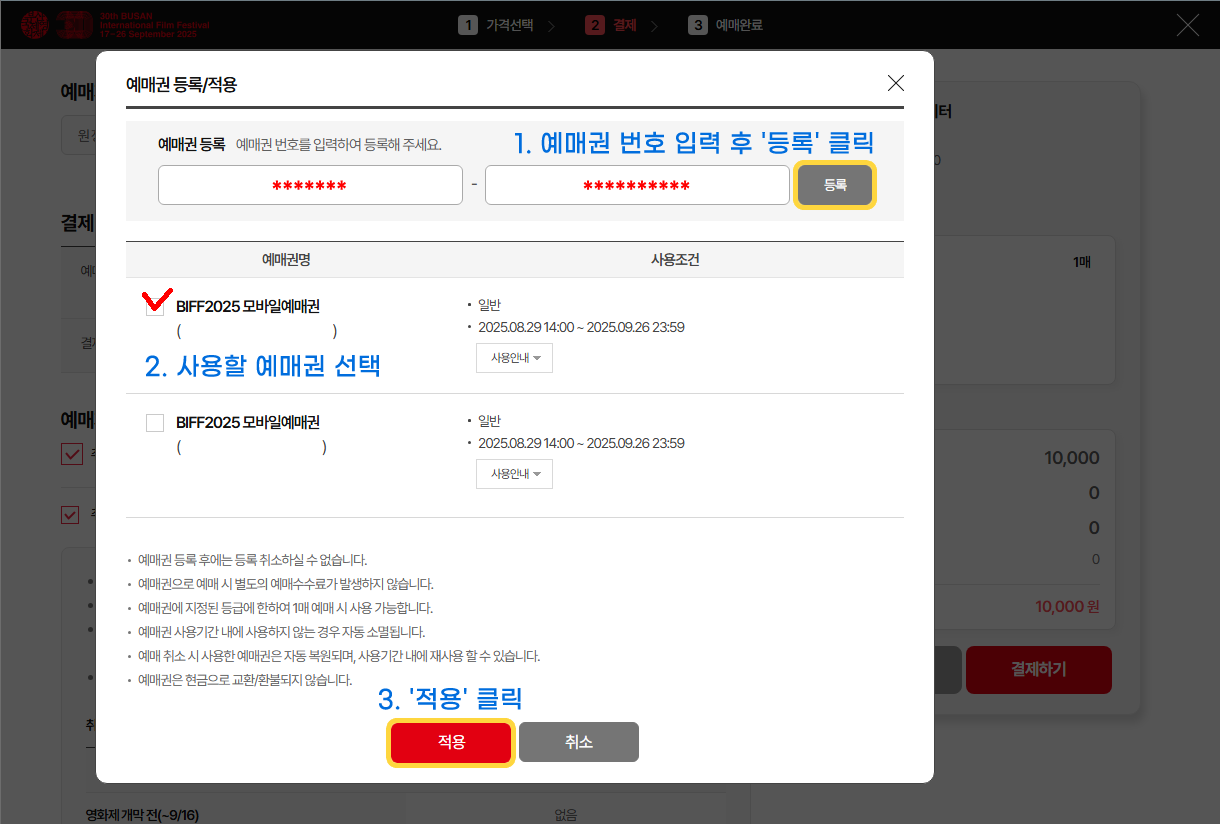
Task: Expand 사용안내 dropdown for second 예매권
Action: pos(514,474)
